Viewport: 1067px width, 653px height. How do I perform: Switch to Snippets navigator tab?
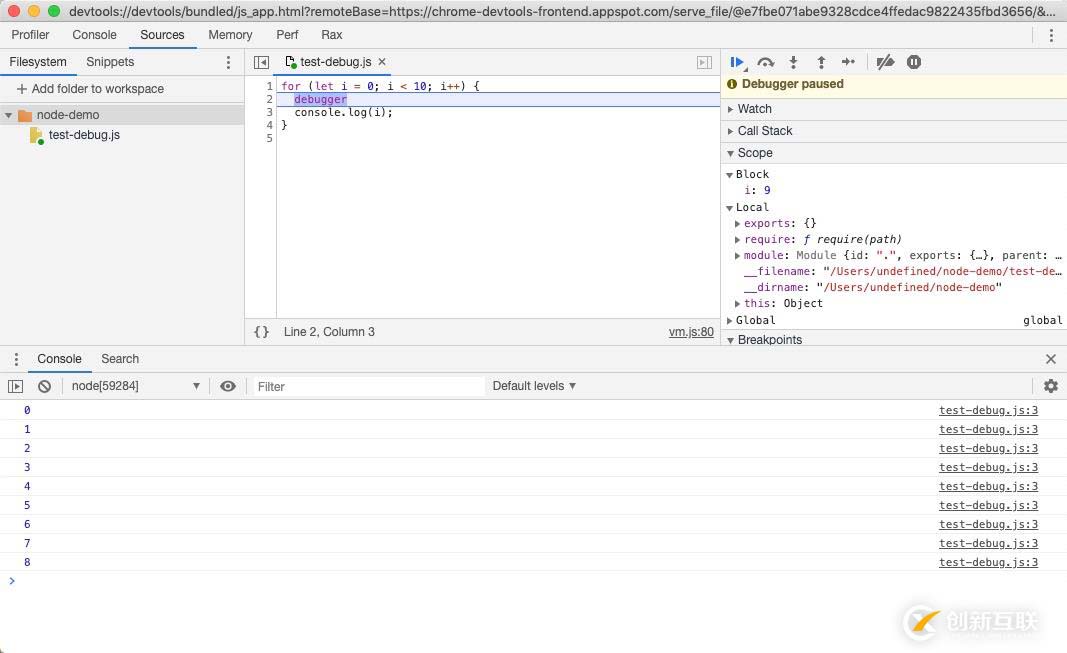pos(110,62)
